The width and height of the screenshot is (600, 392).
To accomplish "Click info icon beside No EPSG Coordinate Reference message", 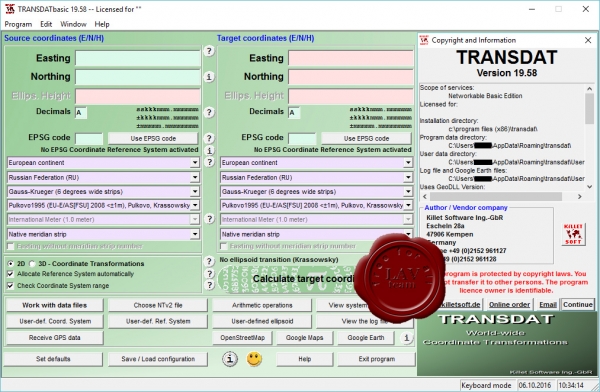I will 209,150.
